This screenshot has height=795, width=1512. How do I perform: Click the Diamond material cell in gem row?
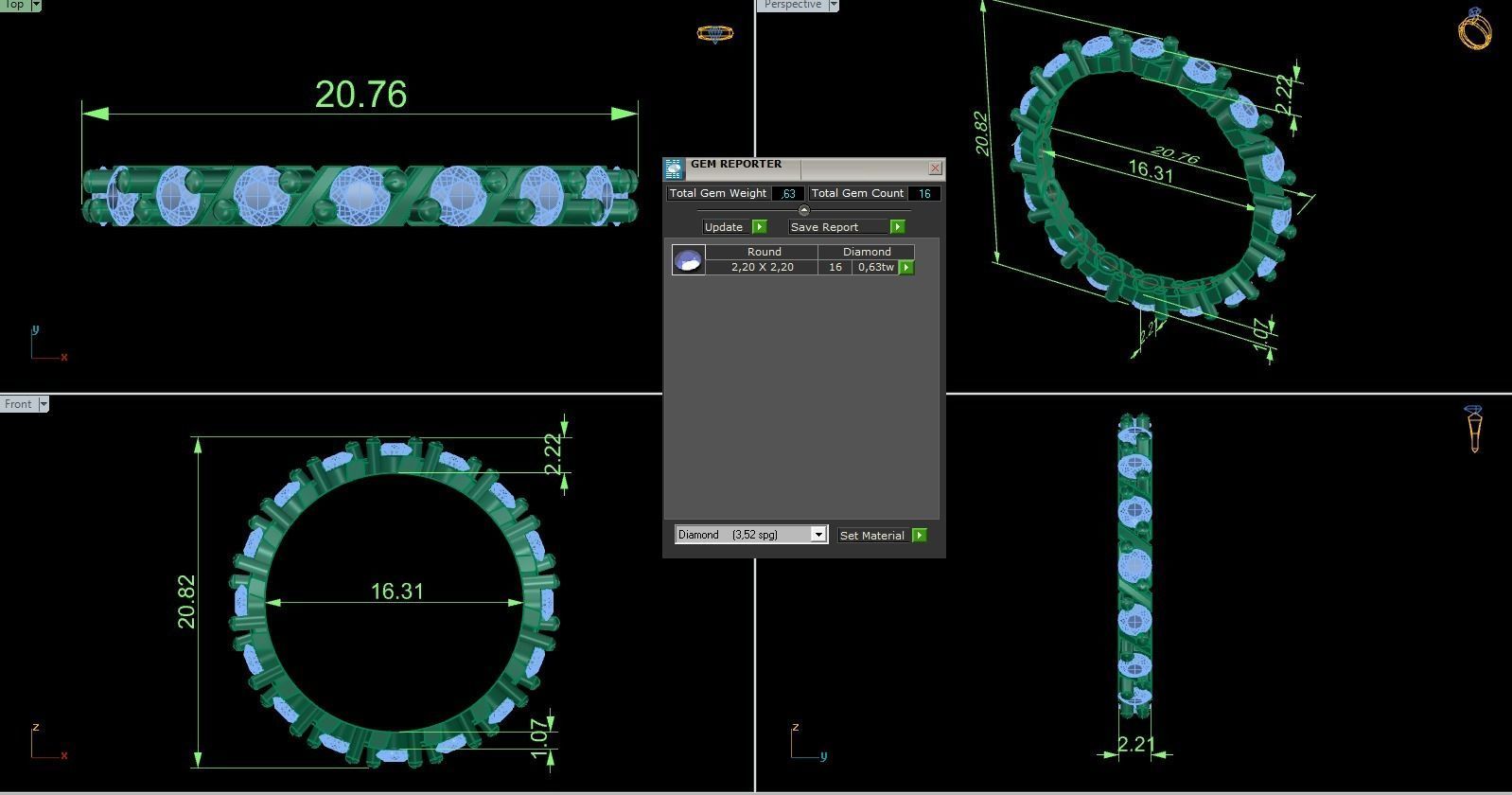pyautogui.click(x=867, y=252)
